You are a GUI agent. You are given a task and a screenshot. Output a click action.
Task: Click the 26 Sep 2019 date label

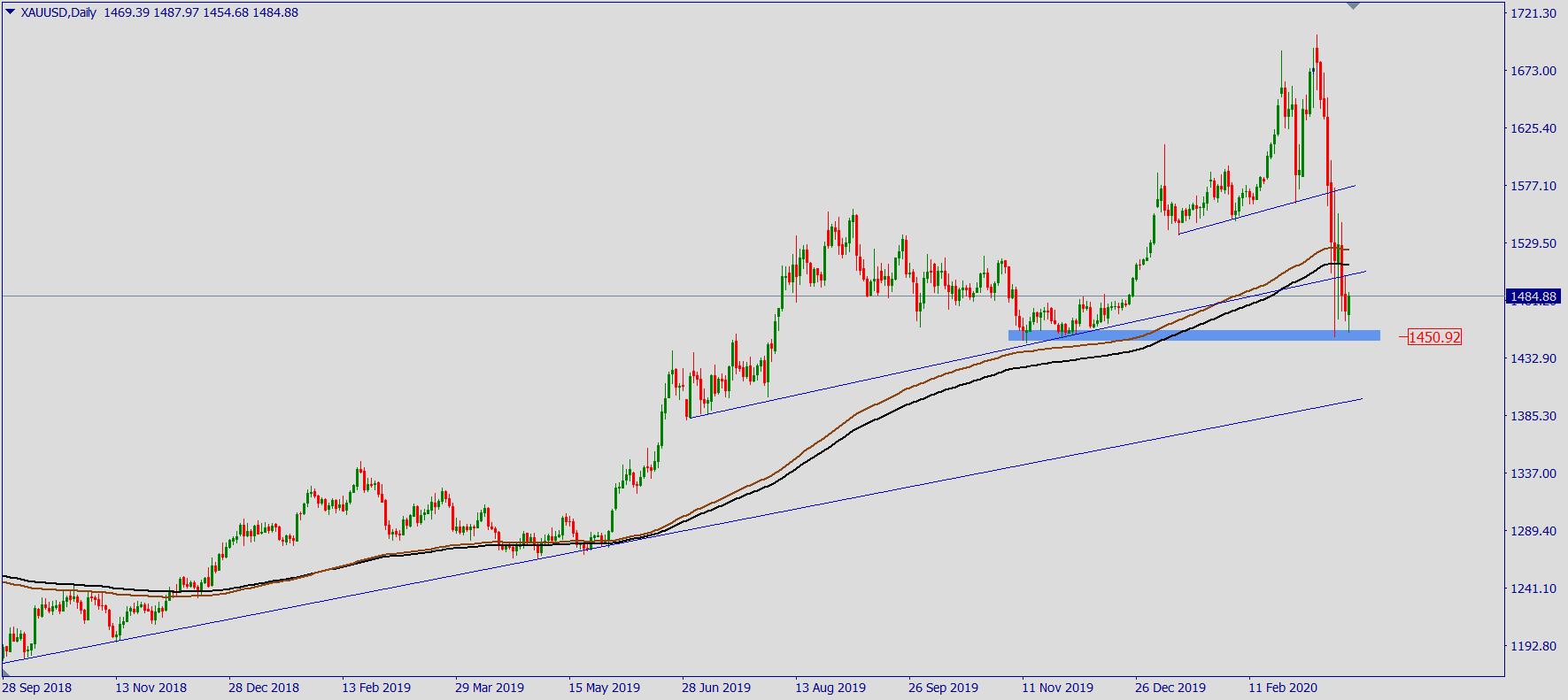[x=944, y=688]
